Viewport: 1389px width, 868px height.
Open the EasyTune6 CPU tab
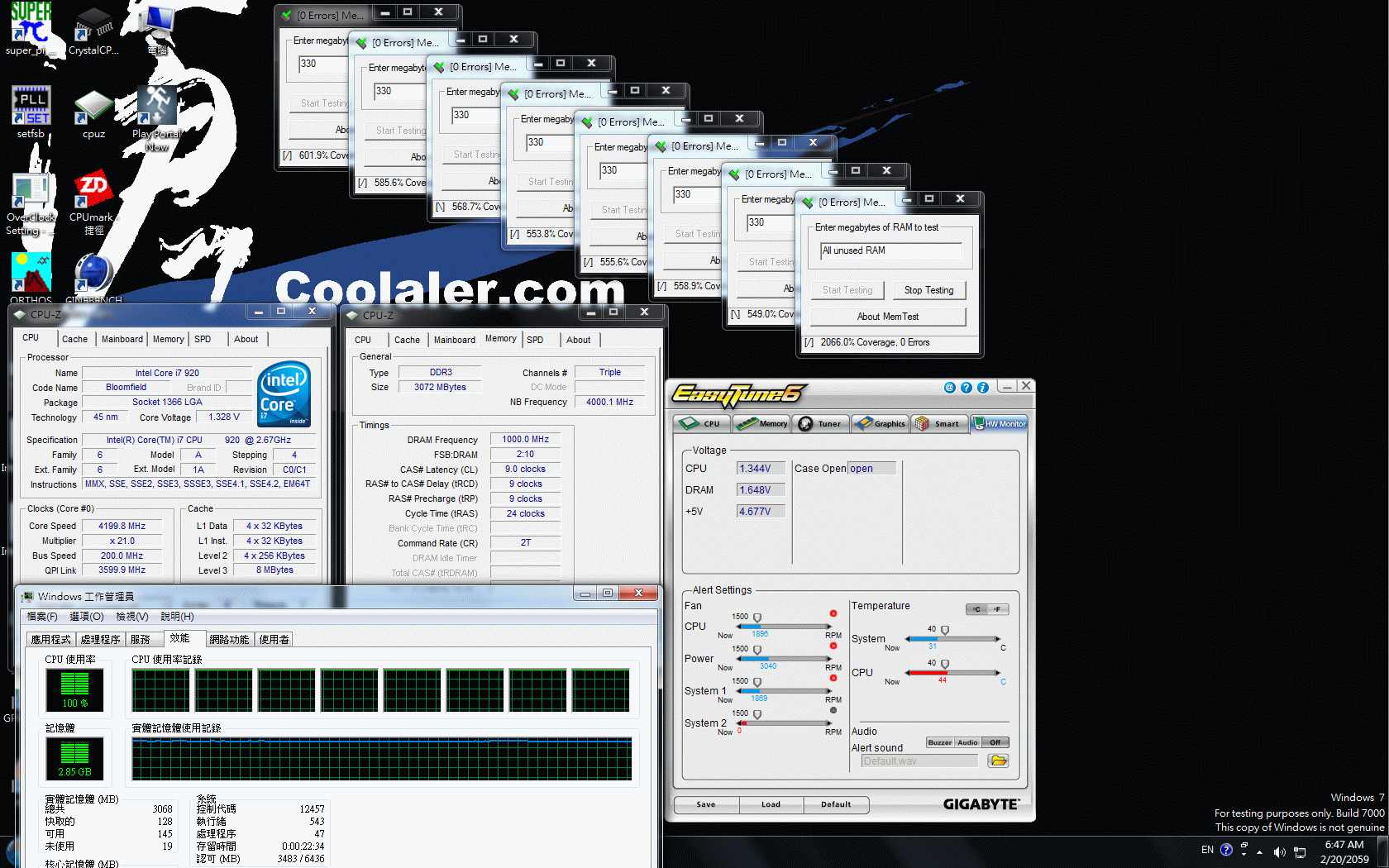(x=701, y=423)
